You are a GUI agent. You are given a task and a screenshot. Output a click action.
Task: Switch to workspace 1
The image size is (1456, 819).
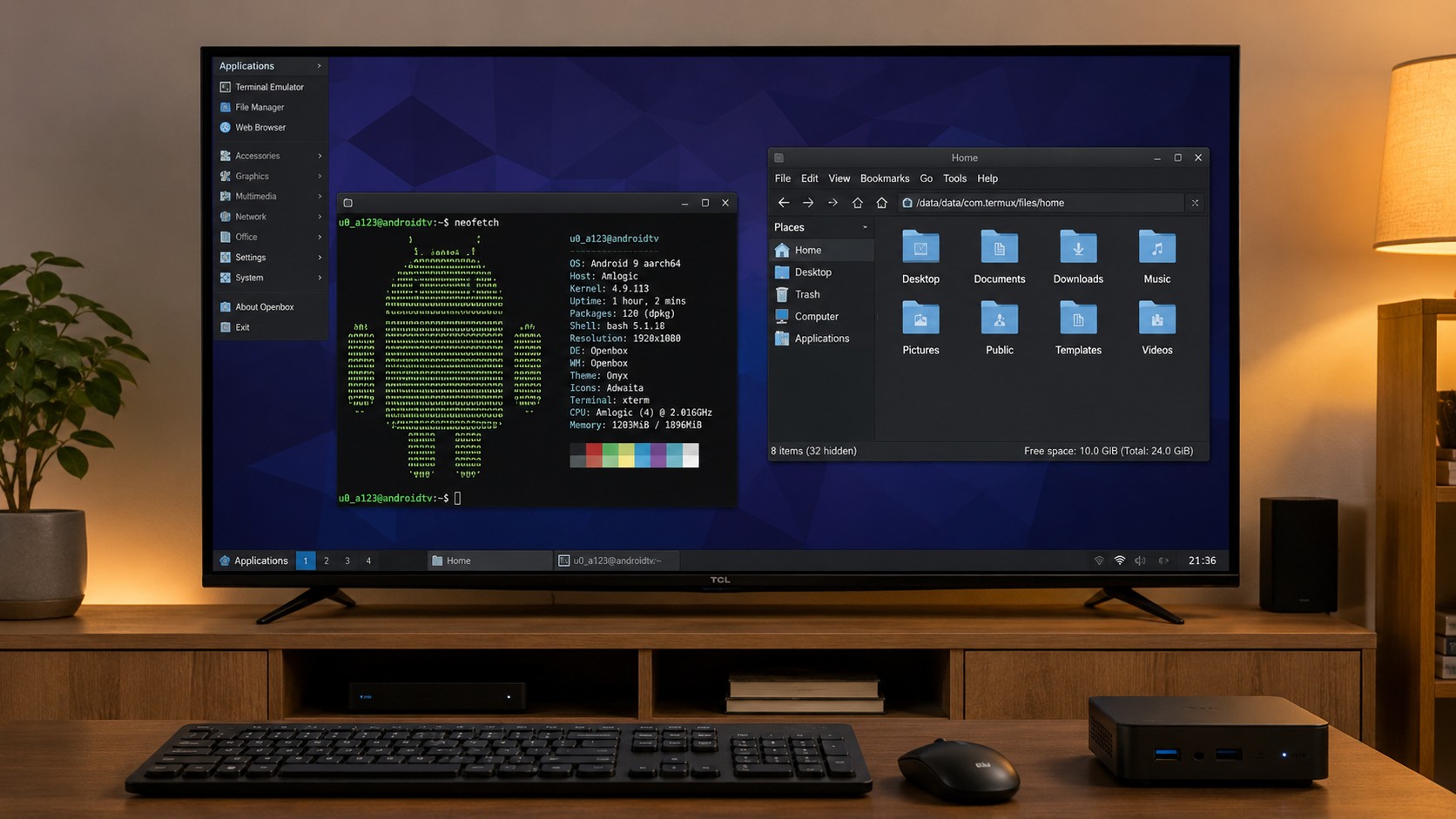(x=306, y=561)
